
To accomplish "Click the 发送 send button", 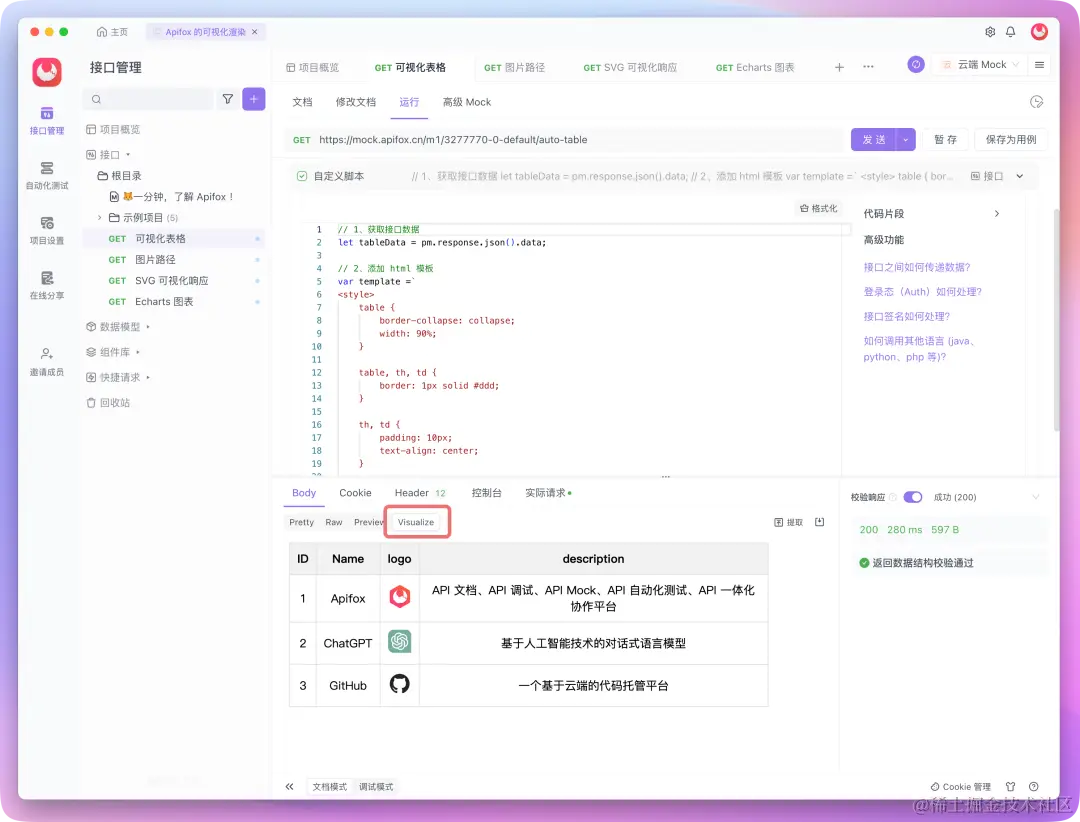I will [x=873, y=139].
